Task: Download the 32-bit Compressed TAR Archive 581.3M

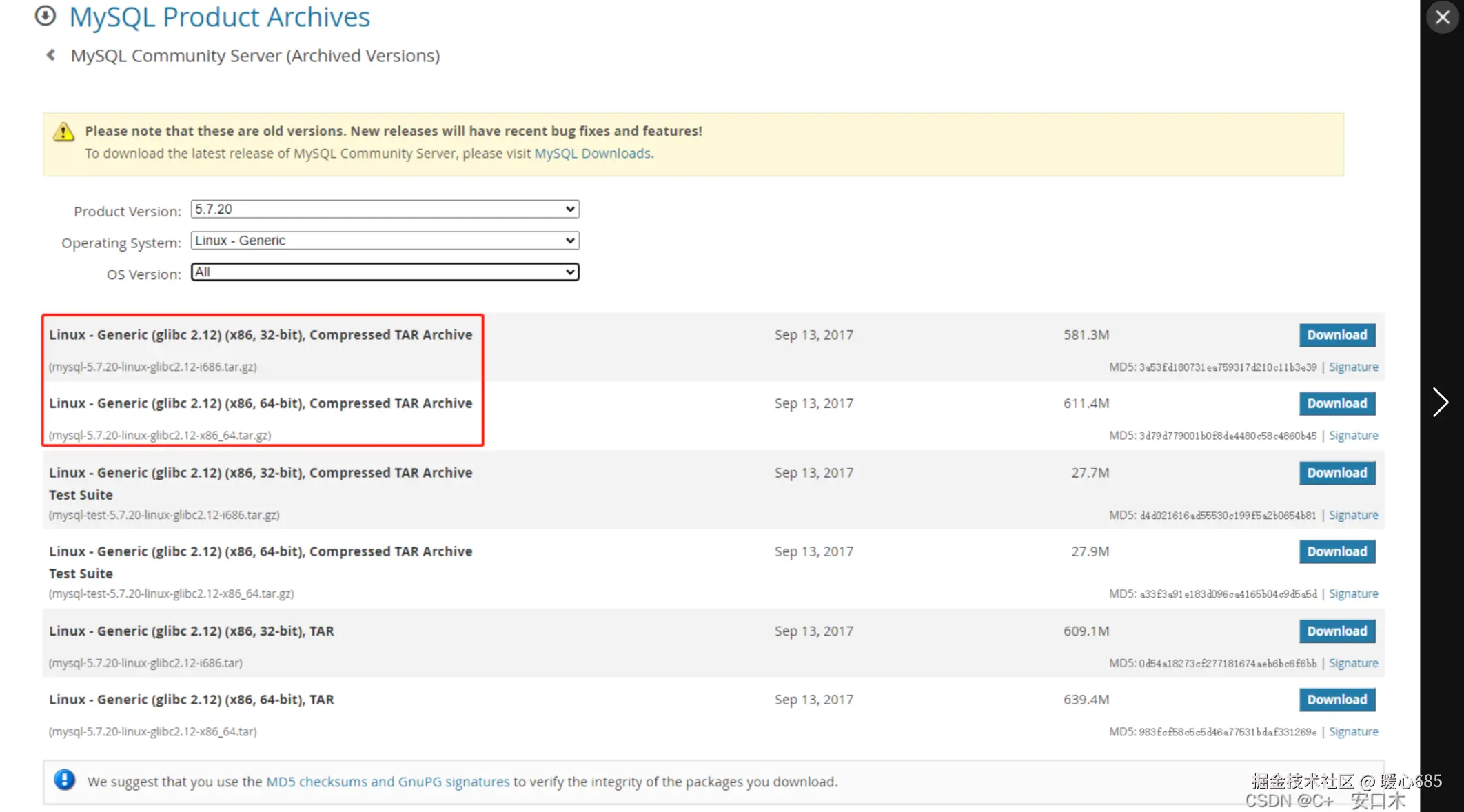Action: [x=1336, y=335]
